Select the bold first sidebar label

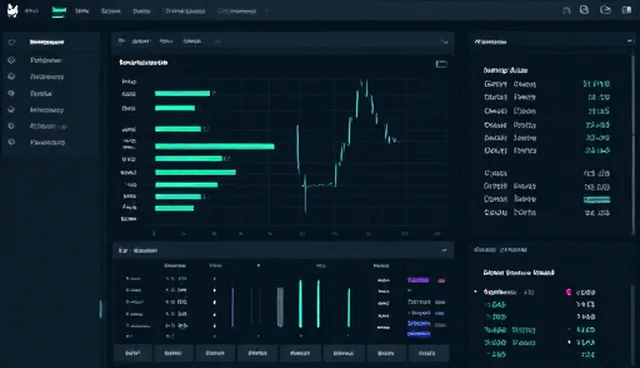point(47,42)
